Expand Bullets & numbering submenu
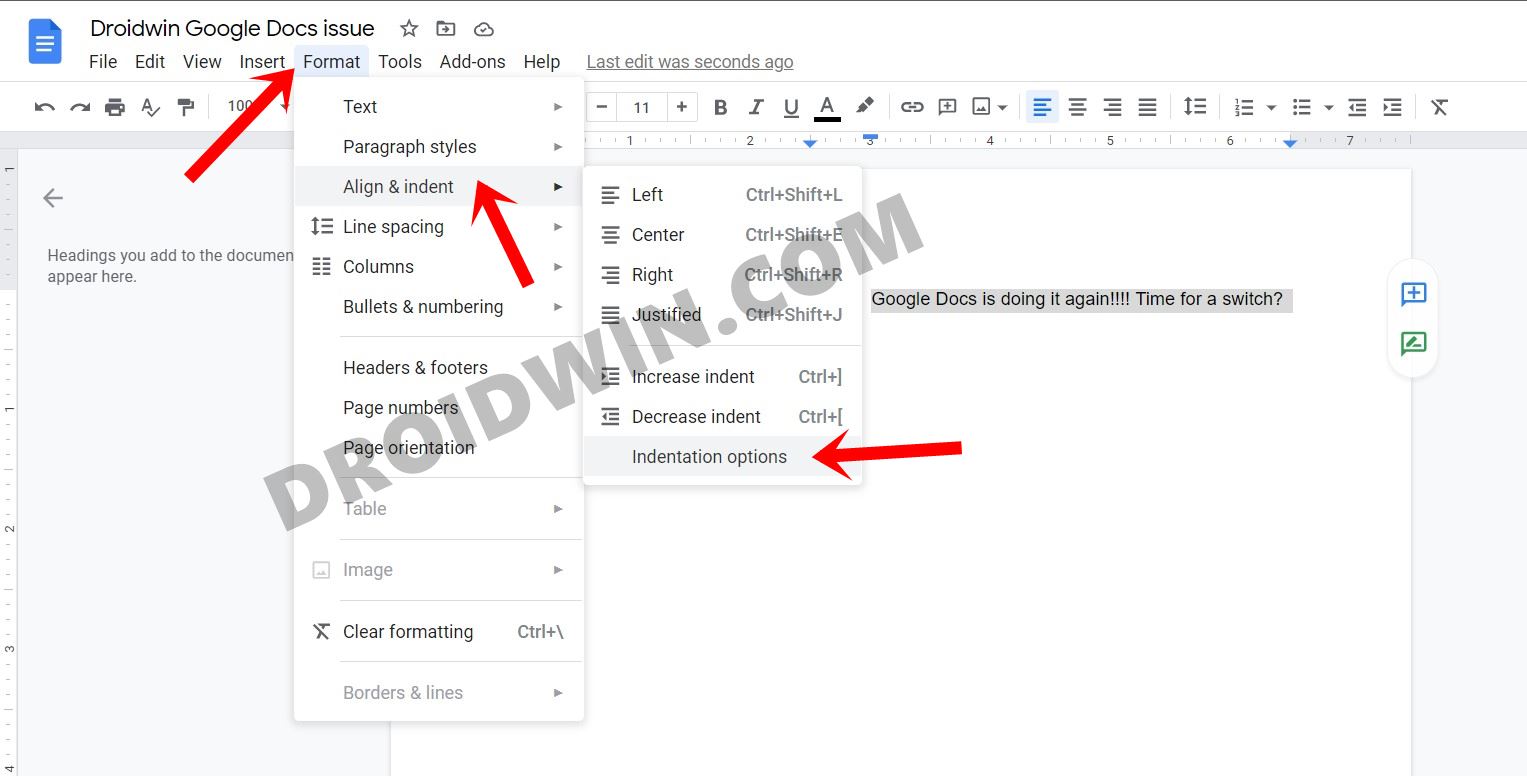The image size is (1527, 776). (439, 307)
